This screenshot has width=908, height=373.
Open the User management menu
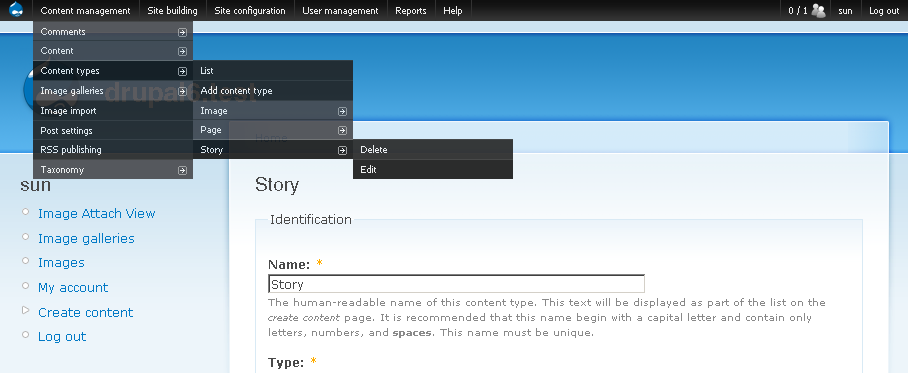tap(340, 10)
